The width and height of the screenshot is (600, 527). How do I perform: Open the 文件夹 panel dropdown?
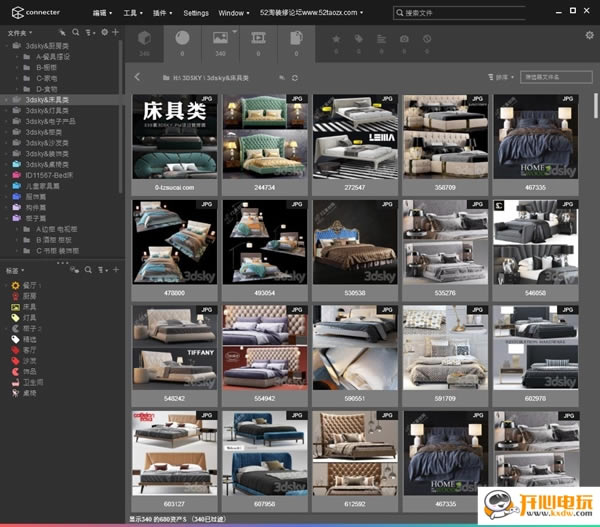(x=18, y=32)
